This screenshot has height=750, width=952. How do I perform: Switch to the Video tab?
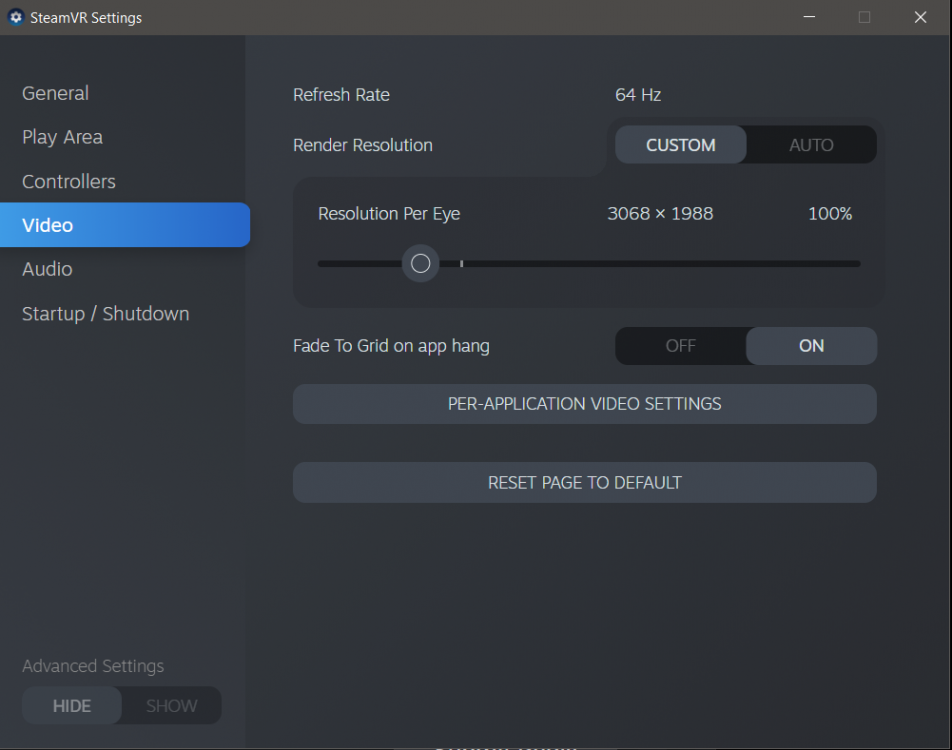click(x=47, y=225)
